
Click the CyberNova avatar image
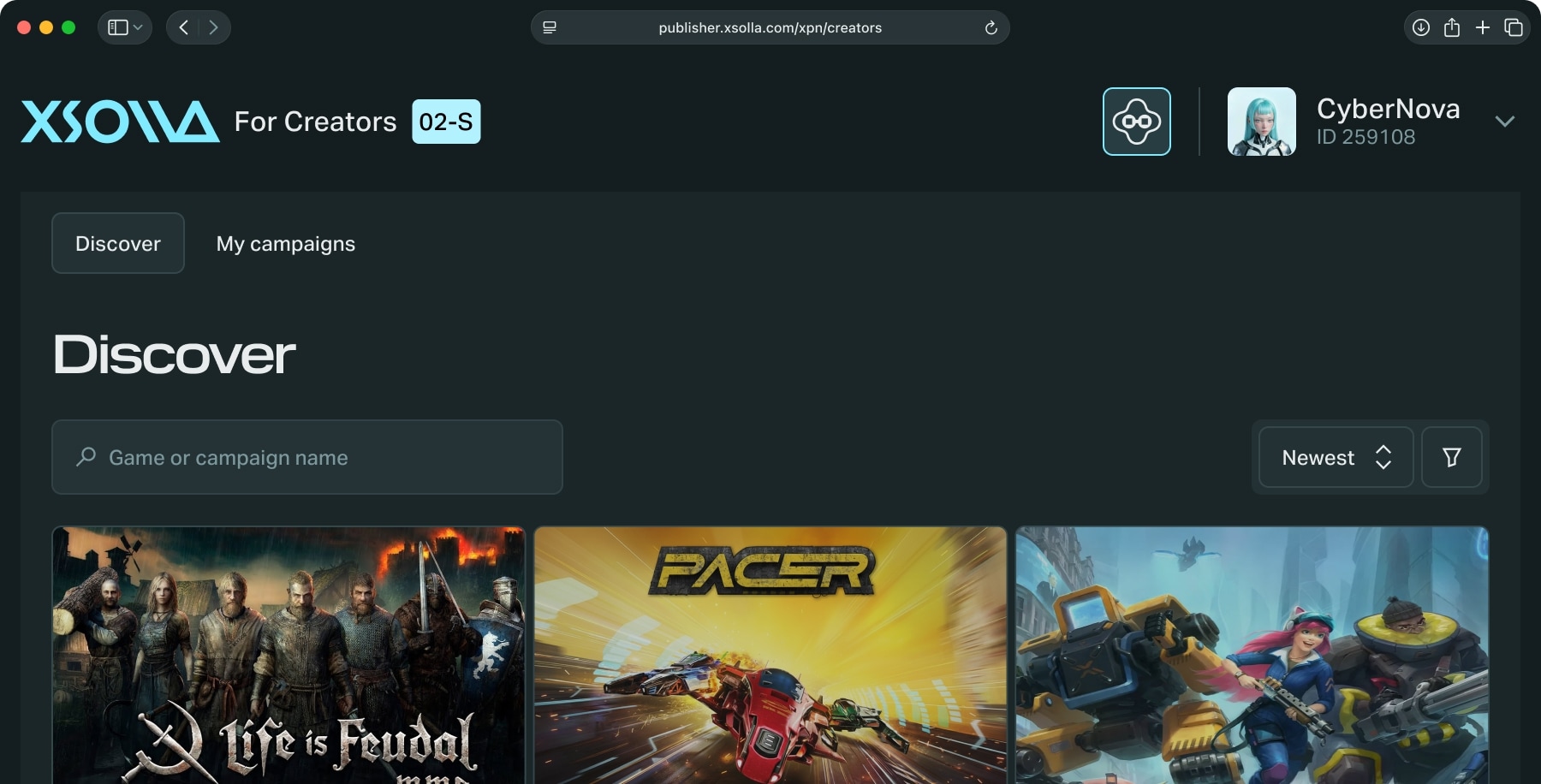tap(1262, 122)
